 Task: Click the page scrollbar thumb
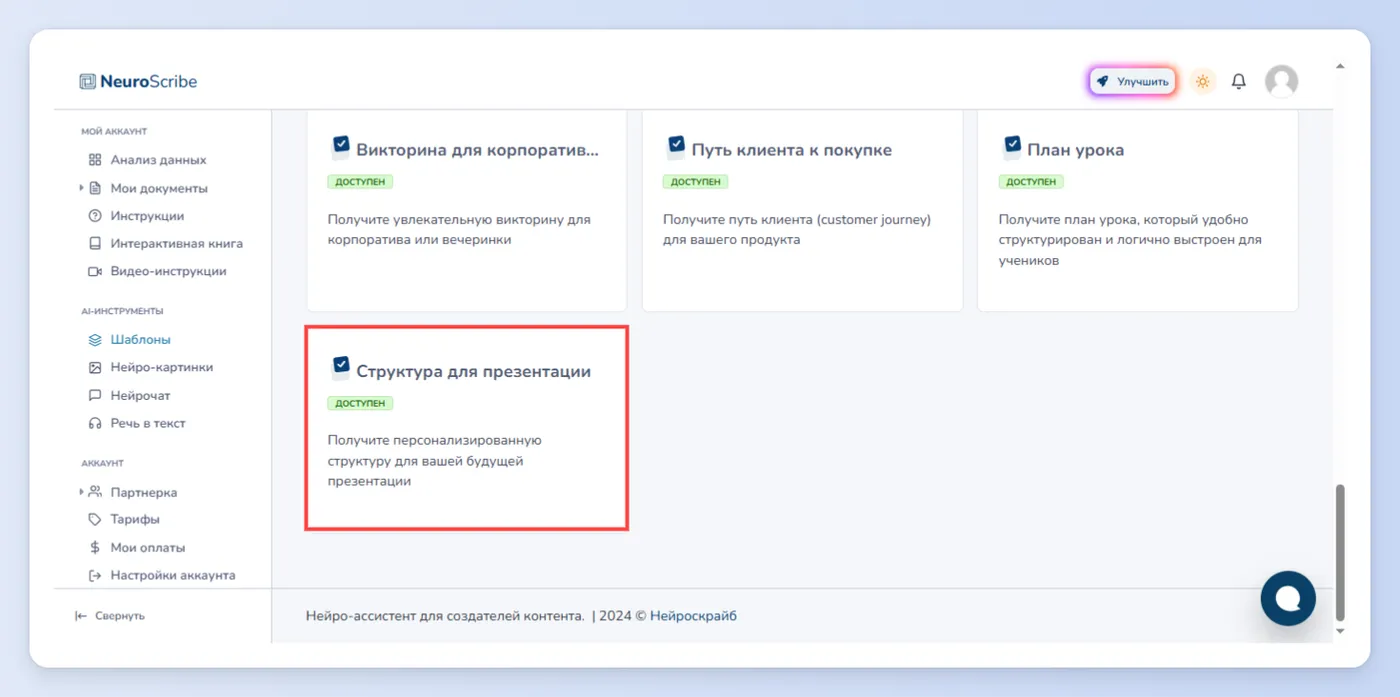pyautogui.click(x=1341, y=552)
